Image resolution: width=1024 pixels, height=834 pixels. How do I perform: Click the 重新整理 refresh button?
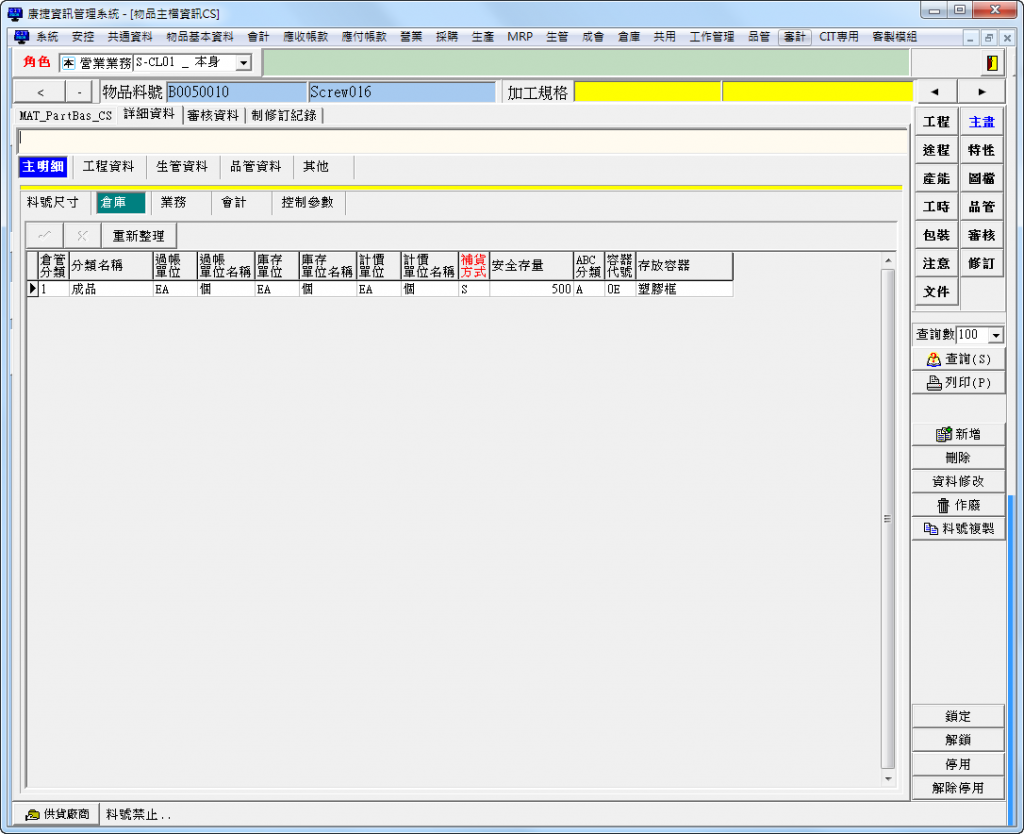coord(138,235)
